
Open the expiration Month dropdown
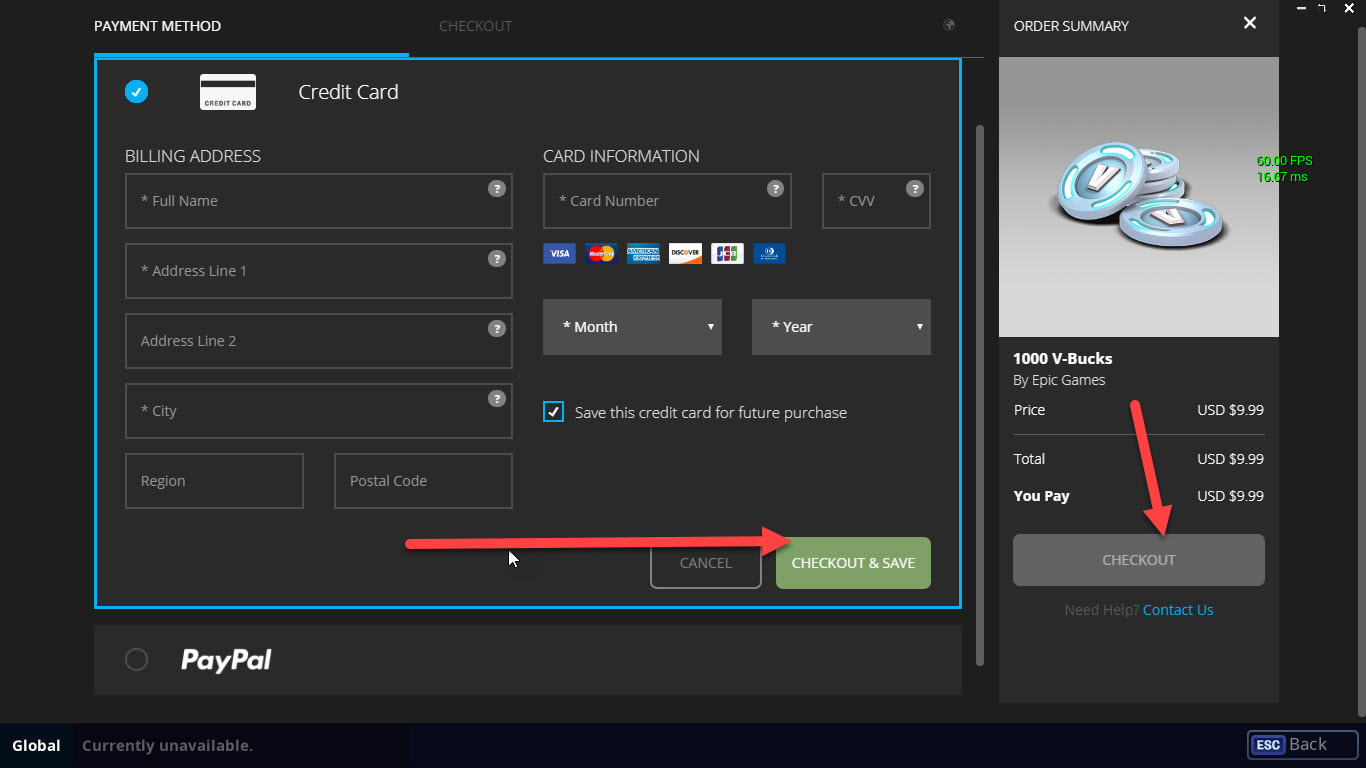(632, 327)
